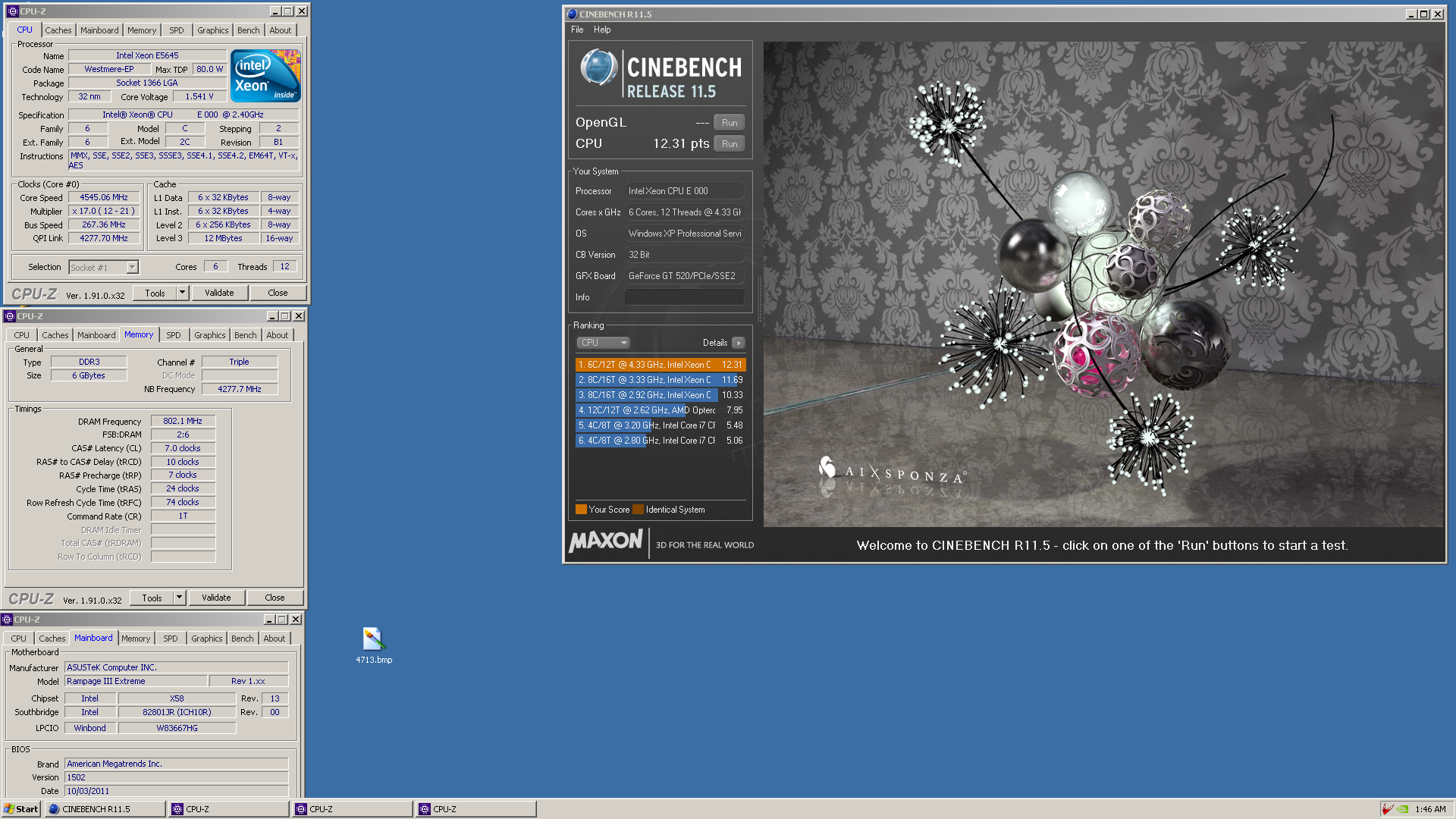
Task: Click the MAXON logo
Action: point(606,541)
